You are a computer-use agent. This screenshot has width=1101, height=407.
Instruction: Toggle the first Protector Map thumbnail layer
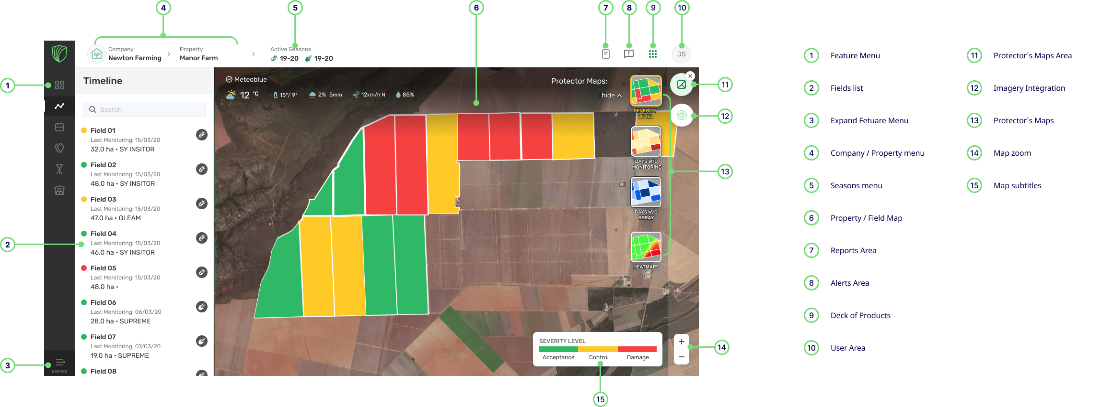click(x=644, y=92)
